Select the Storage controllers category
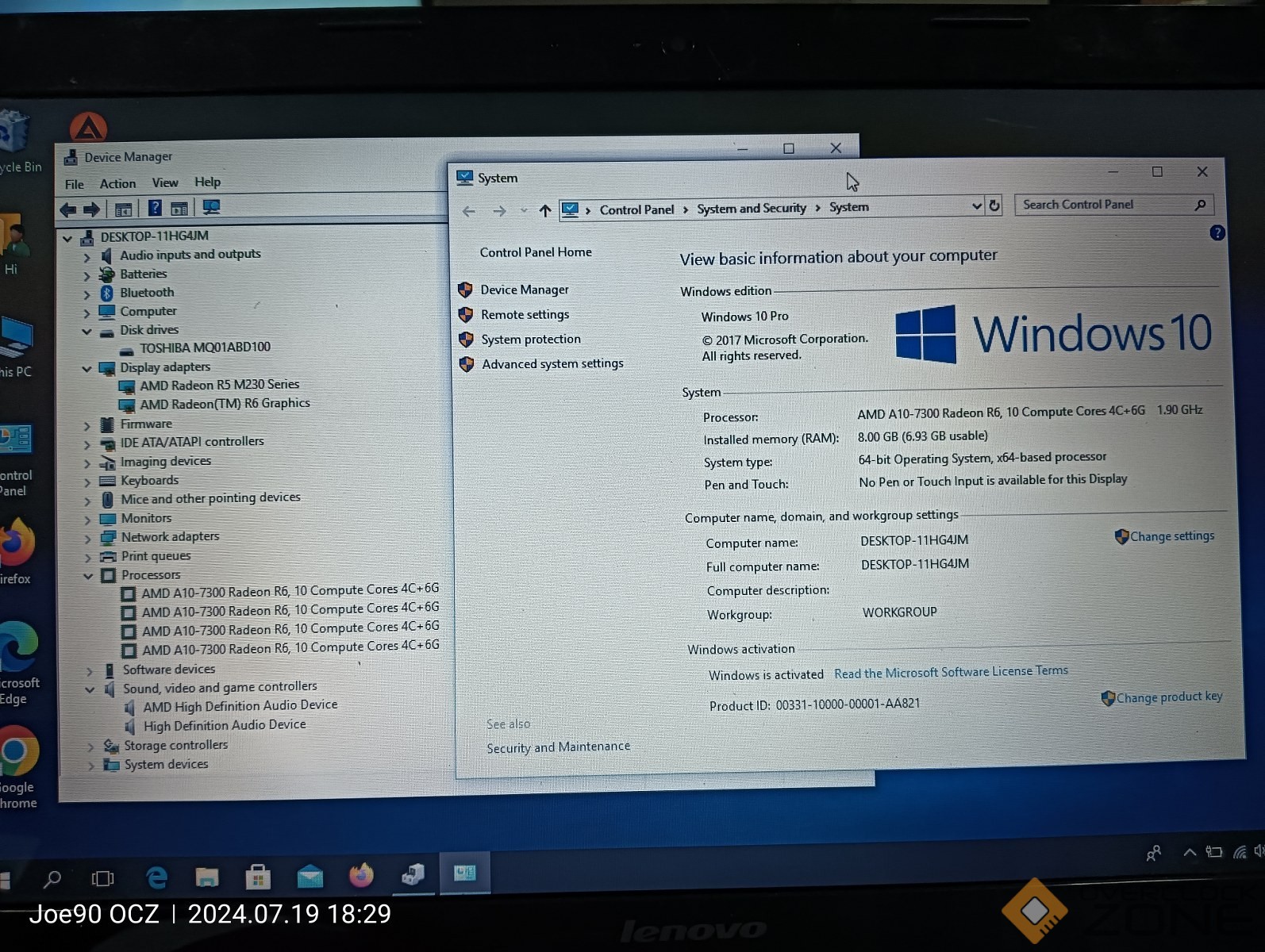The image size is (1265, 952). tap(175, 746)
